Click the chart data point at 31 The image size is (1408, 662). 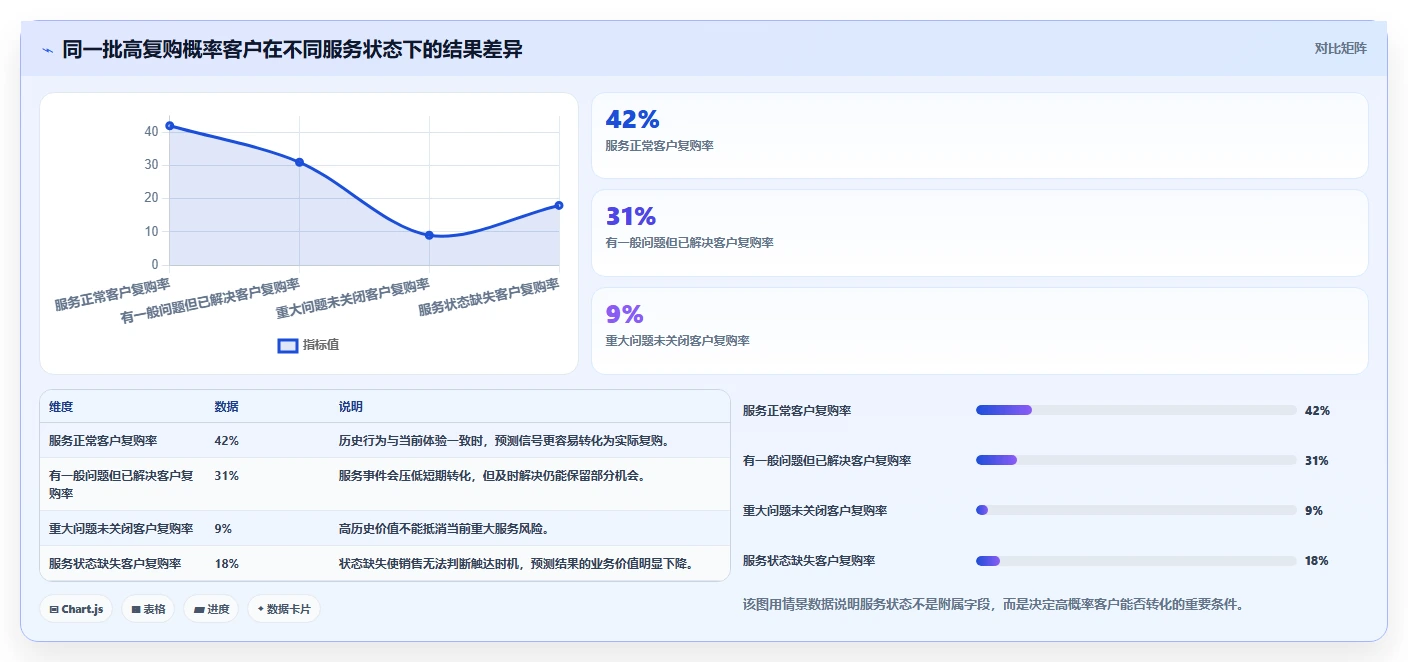click(299, 162)
